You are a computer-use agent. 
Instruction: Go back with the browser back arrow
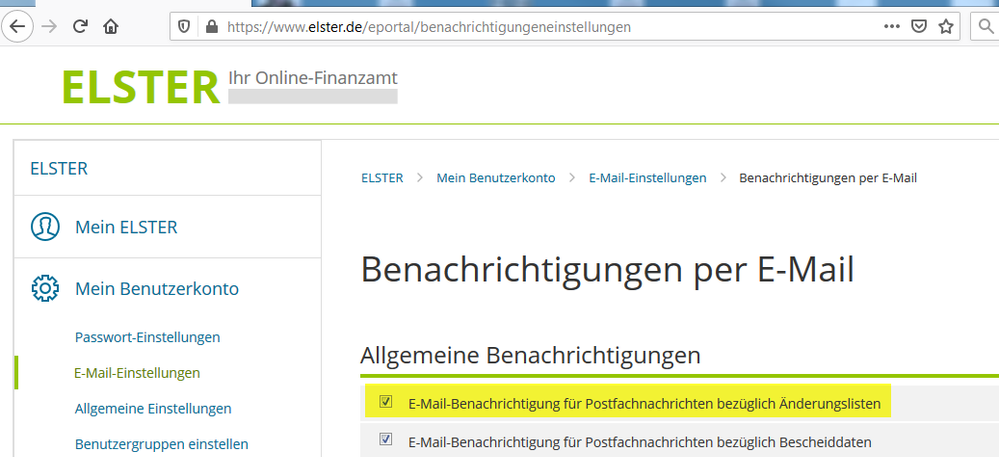click(x=17, y=27)
